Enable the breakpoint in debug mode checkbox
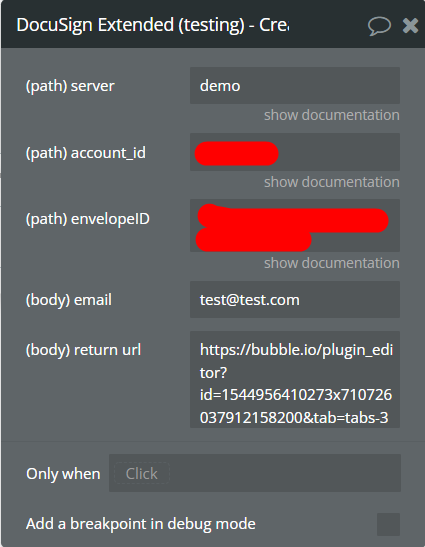Viewport: 425px width, 547px height. [x=388, y=524]
